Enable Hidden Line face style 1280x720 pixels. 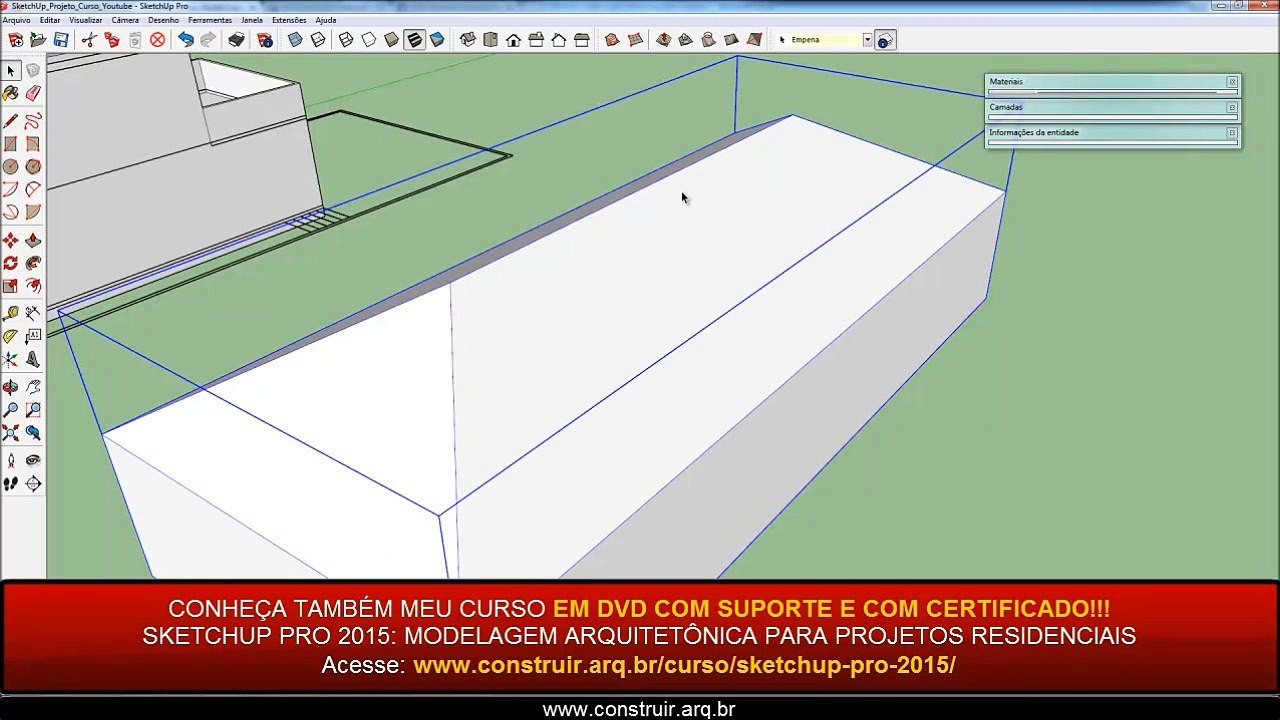click(369, 40)
